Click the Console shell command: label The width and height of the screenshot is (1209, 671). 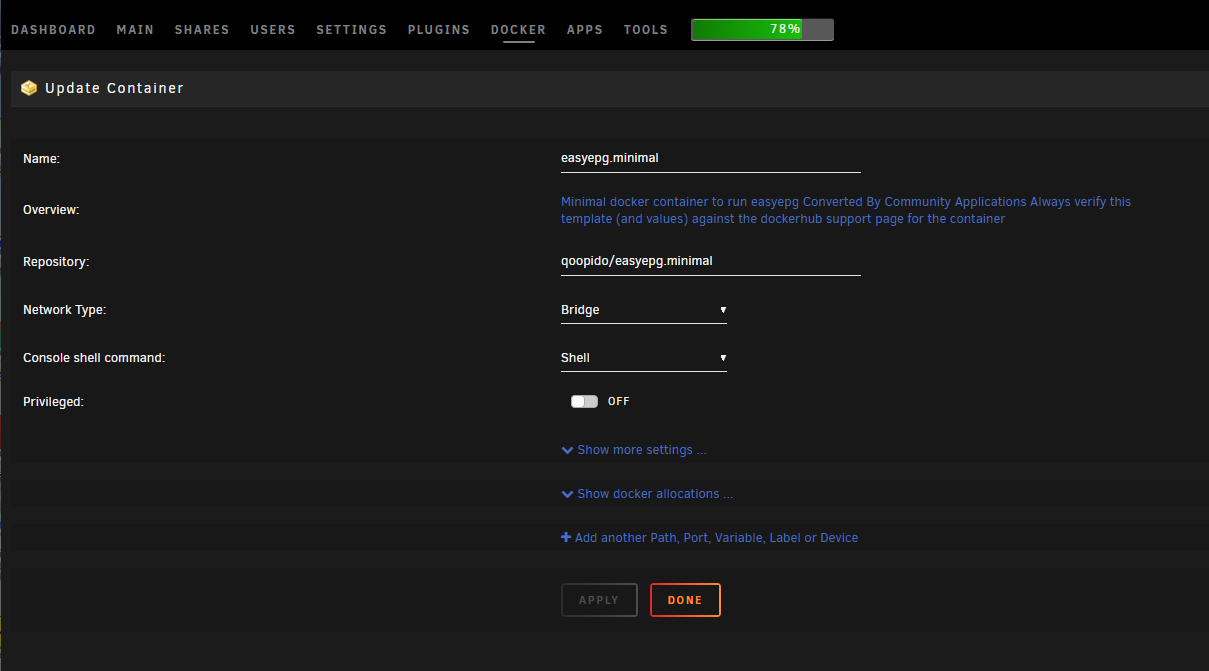94,358
